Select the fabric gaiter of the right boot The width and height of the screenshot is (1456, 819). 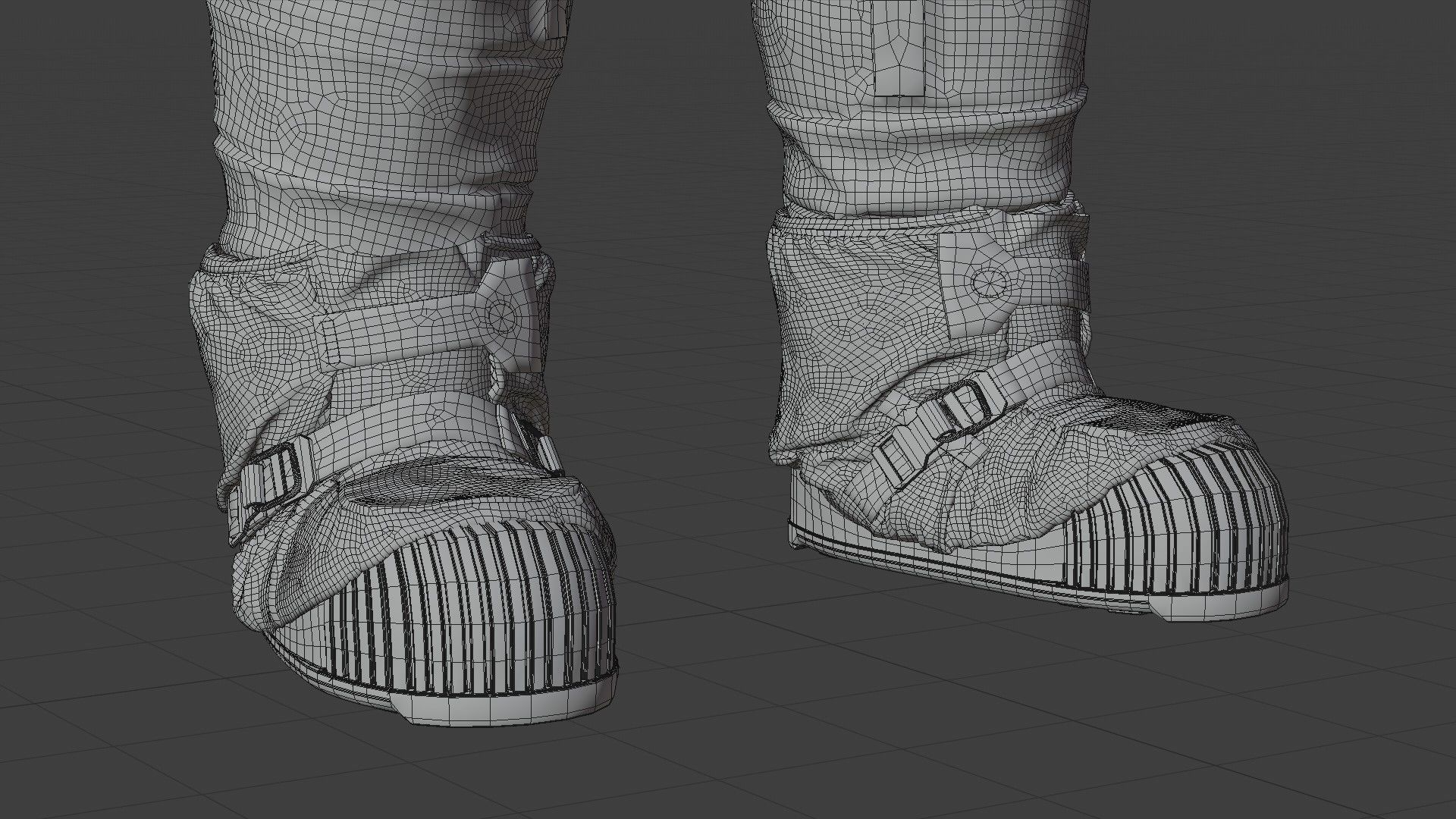(849, 318)
